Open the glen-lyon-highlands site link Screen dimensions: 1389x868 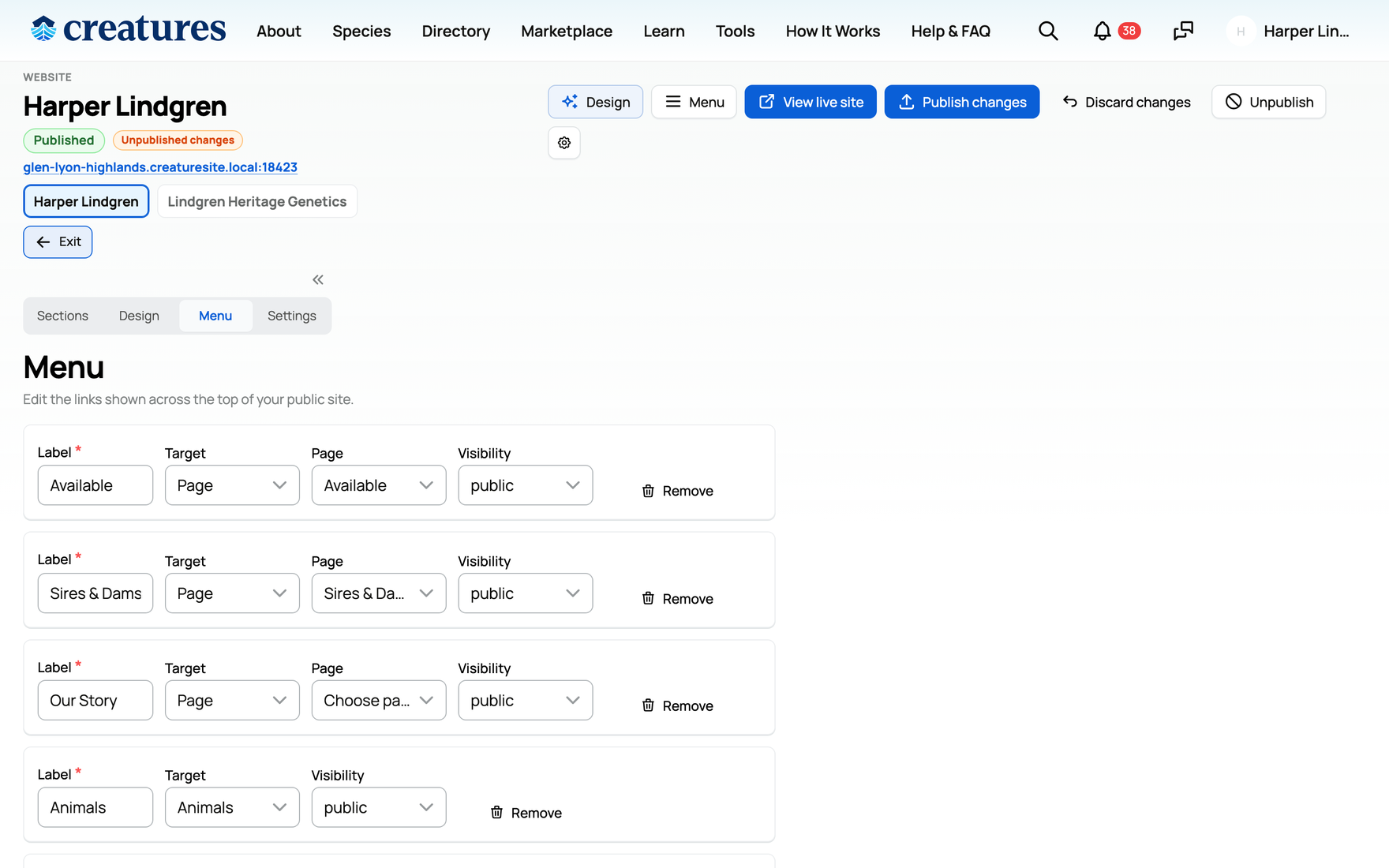(160, 167)
